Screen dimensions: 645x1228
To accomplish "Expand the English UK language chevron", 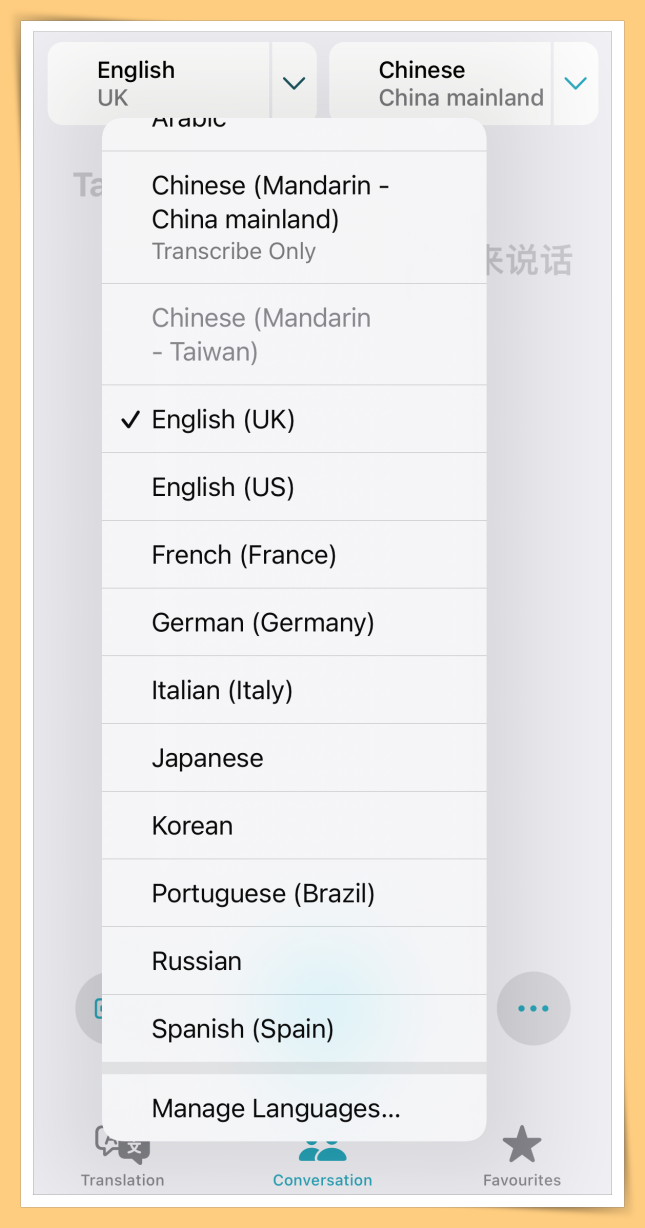I will (x=293, y=84).
